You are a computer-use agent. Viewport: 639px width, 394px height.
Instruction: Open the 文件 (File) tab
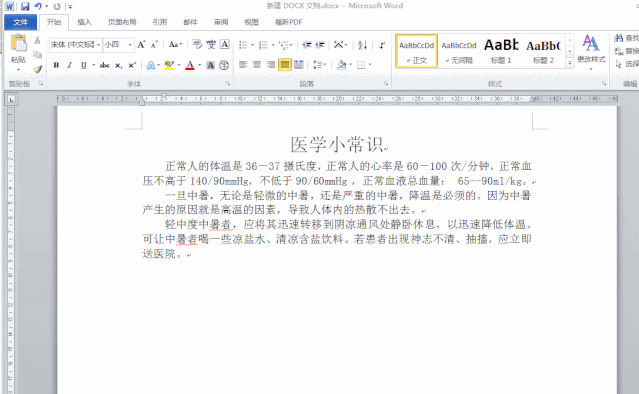point(20,22)
